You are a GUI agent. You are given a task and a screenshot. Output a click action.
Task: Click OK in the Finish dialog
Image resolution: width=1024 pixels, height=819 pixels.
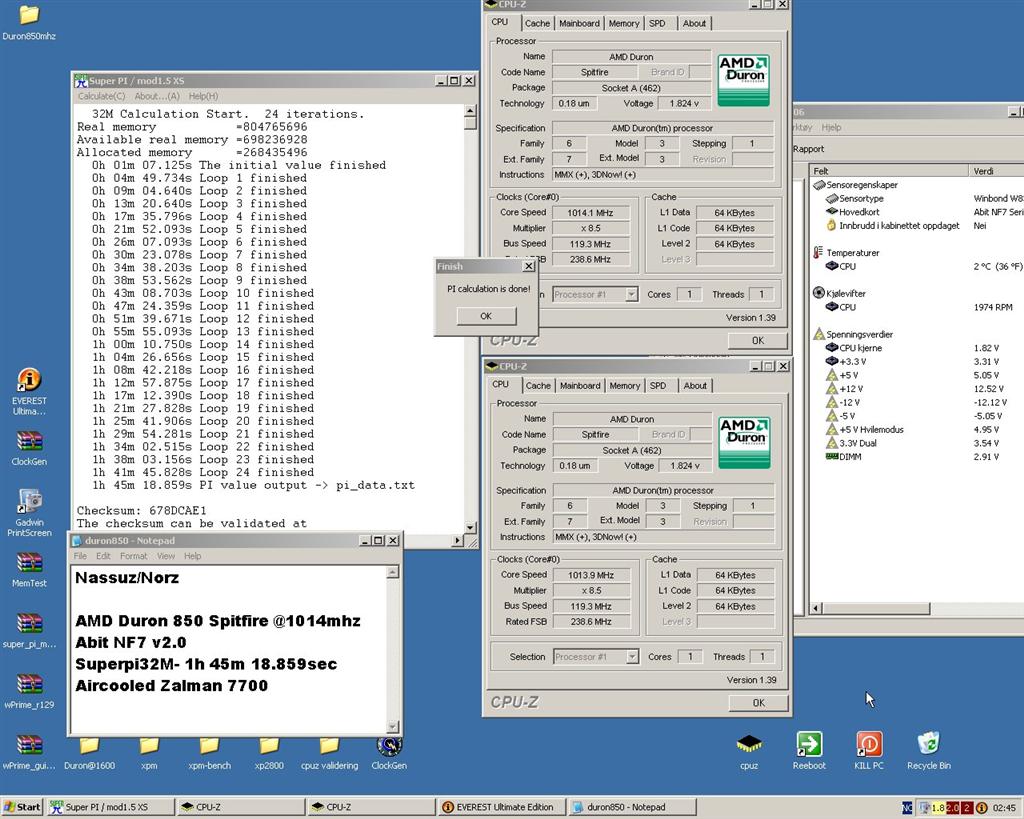click(x=486, y=316)
